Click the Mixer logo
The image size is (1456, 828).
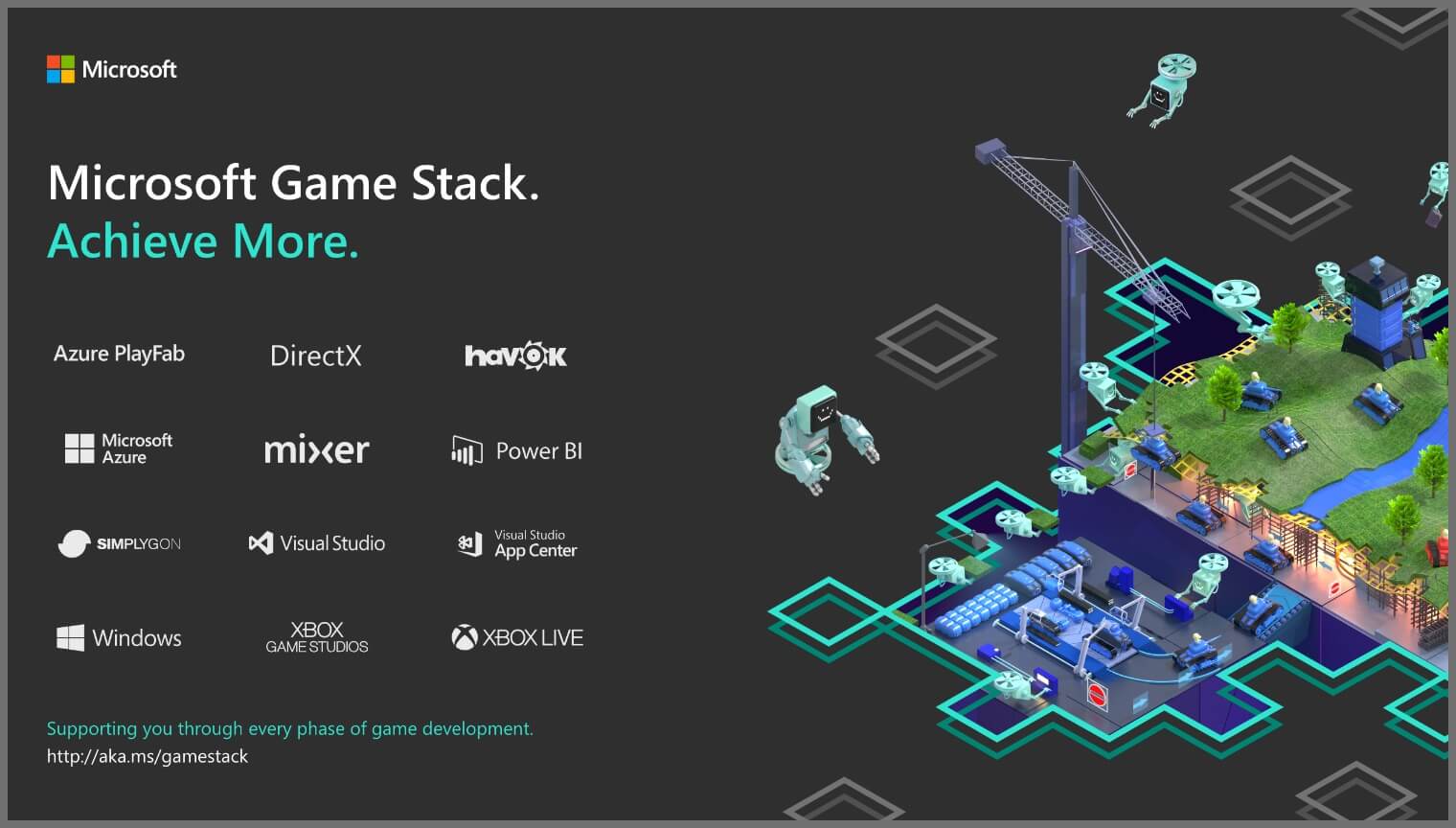click(x=316, y=448)
